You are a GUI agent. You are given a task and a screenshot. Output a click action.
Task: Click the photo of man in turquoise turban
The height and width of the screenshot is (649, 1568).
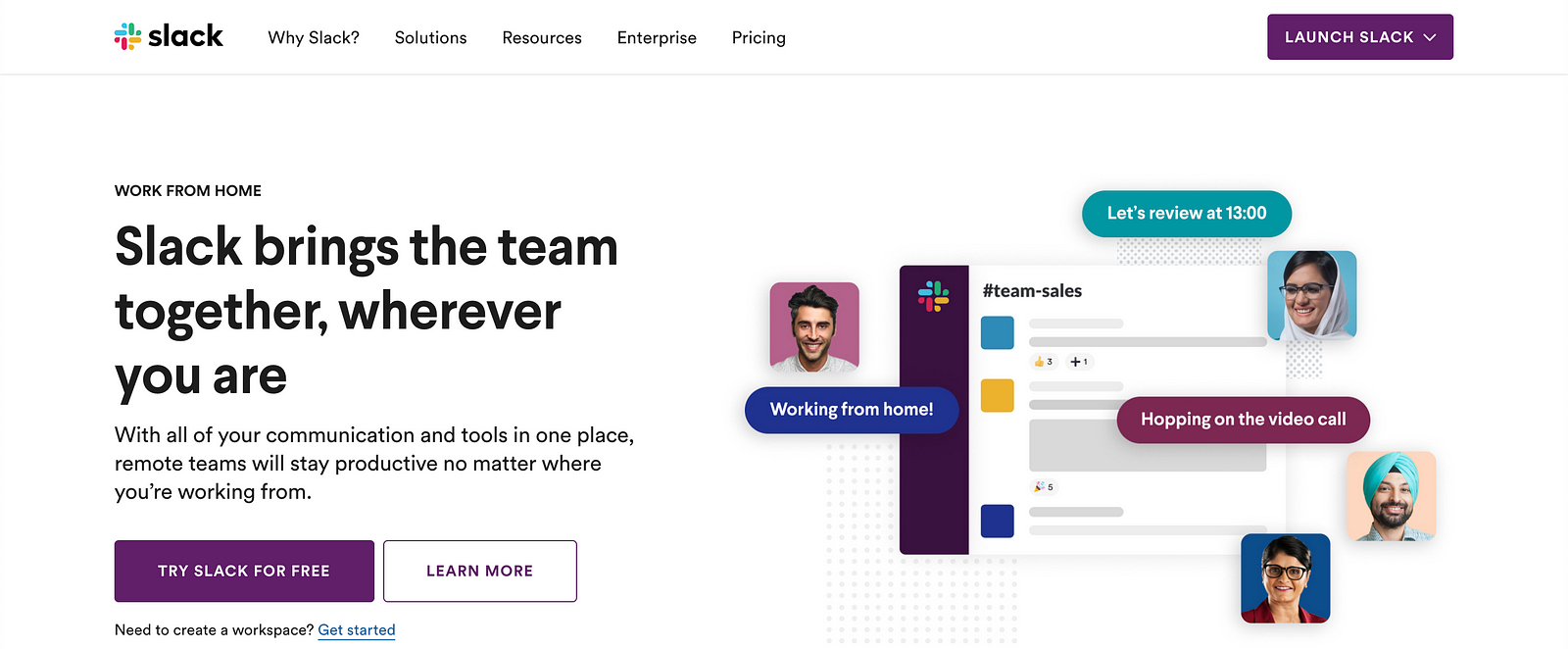click(1391, 496)
